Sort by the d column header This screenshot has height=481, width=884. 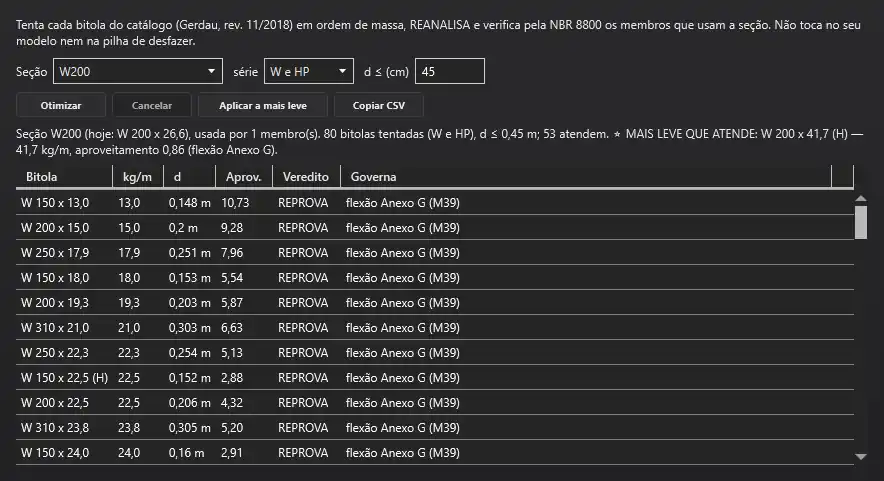[x=189, y=176]
